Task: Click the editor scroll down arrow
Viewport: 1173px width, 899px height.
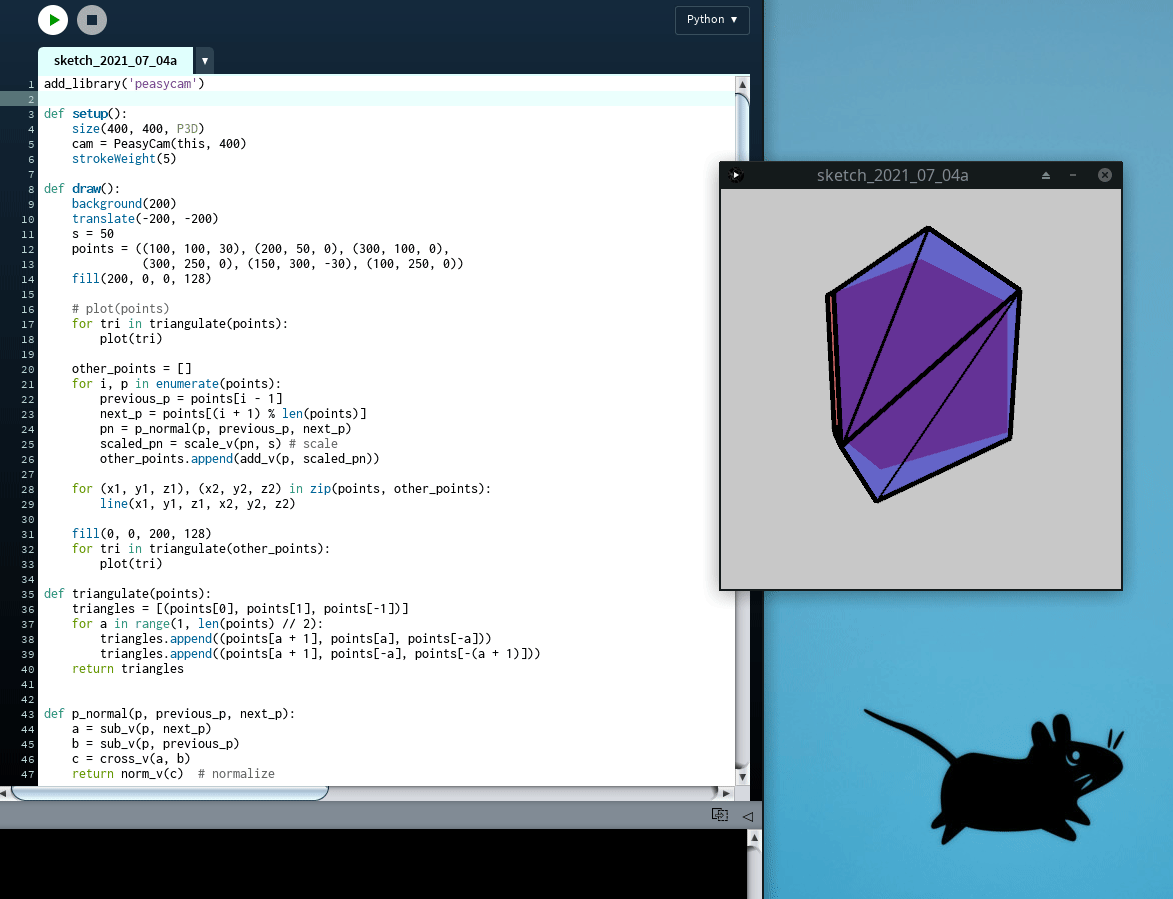Action: tap(742, 776)
